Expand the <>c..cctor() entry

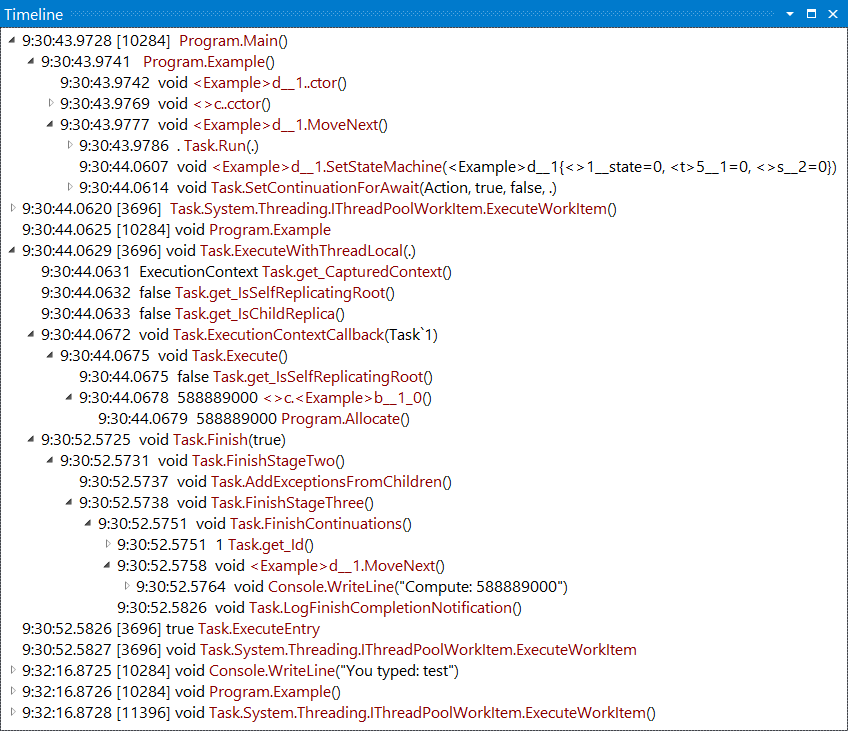coord(51,103)
